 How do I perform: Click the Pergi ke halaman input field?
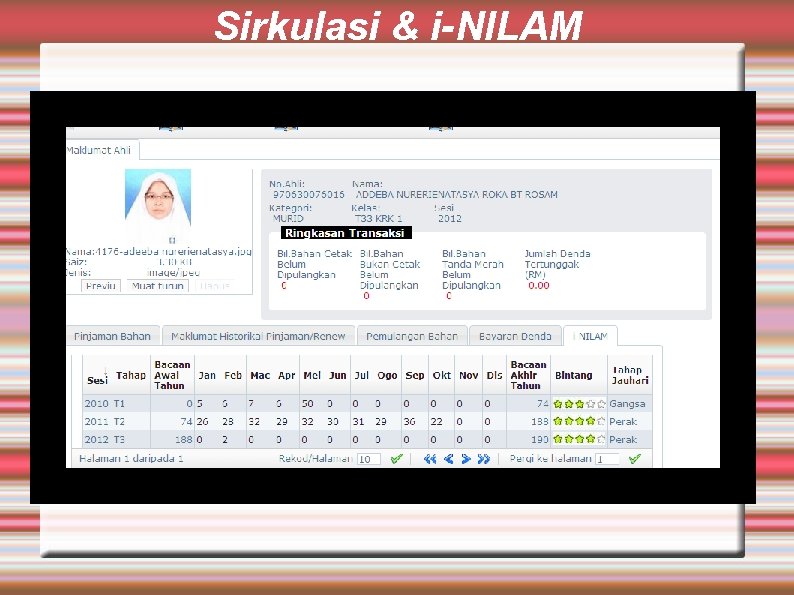pyautogui.click(x=607, y=459)
